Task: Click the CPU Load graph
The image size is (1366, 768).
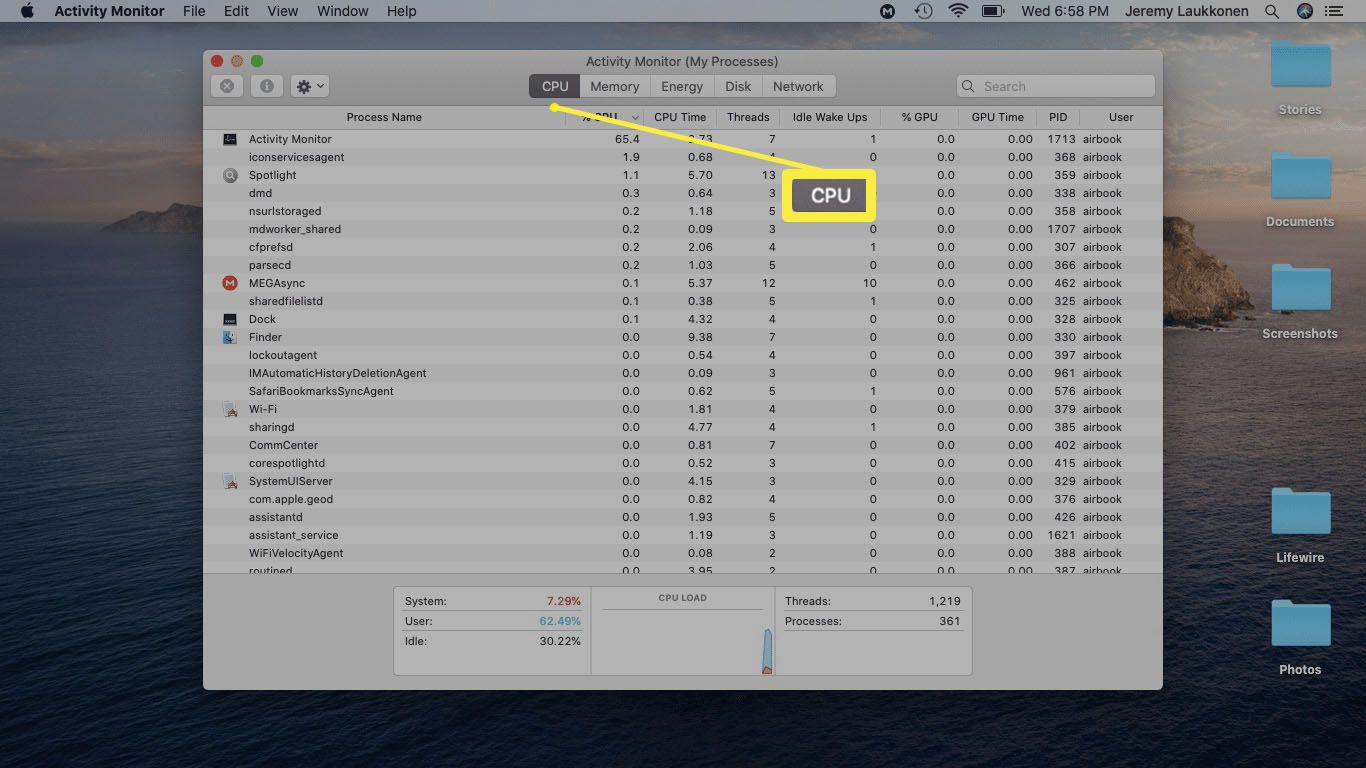Action: pyautogui.click(x=683, y=631)
